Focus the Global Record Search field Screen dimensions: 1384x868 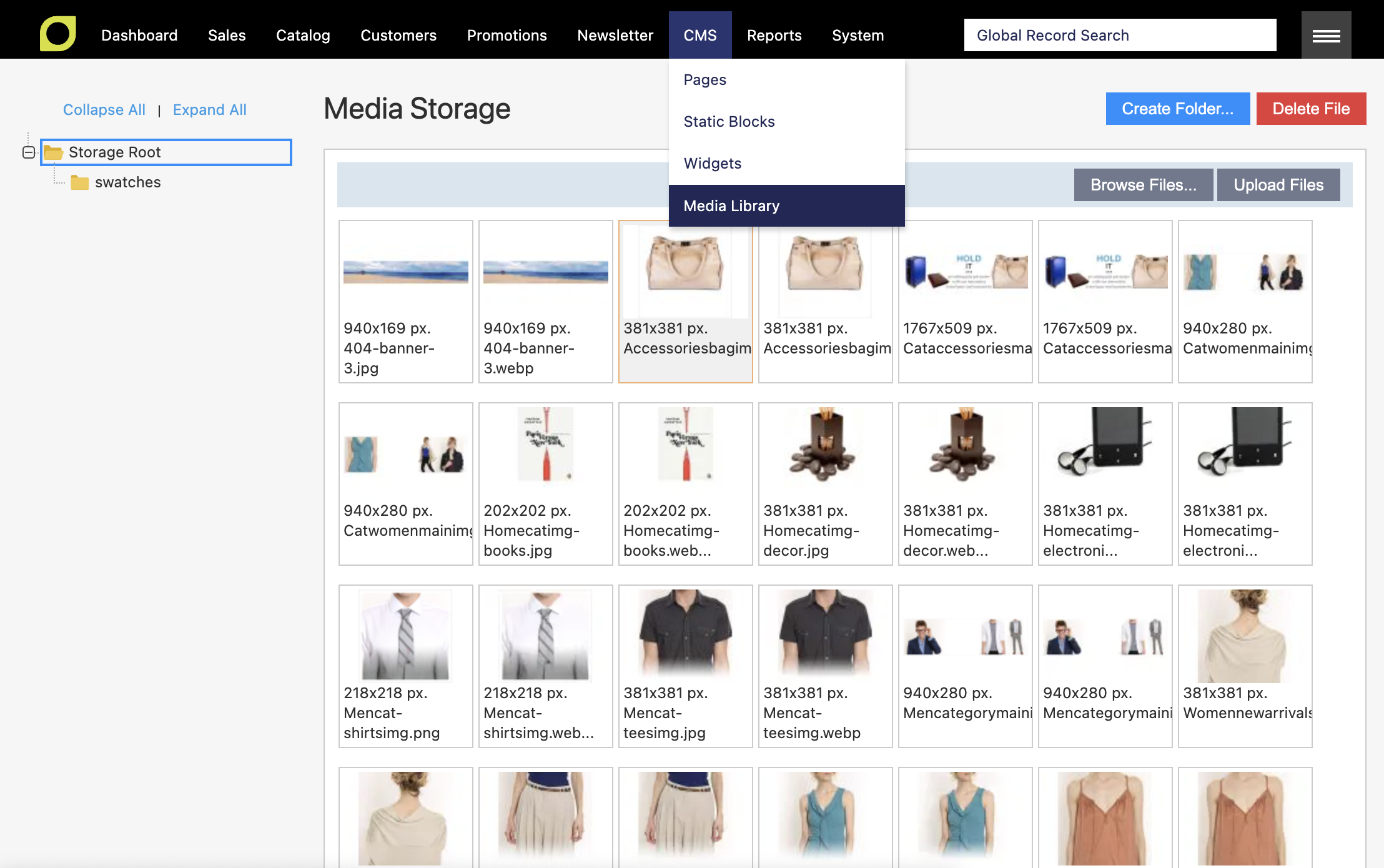pyautogui.click(x=1120, y=35)
